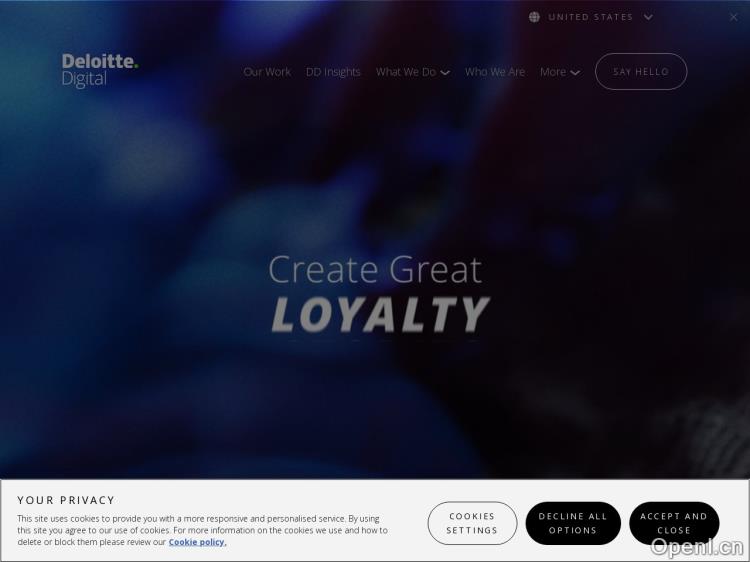Click the Say Hello button
750x562 pixels.
(x=641, y=72)
